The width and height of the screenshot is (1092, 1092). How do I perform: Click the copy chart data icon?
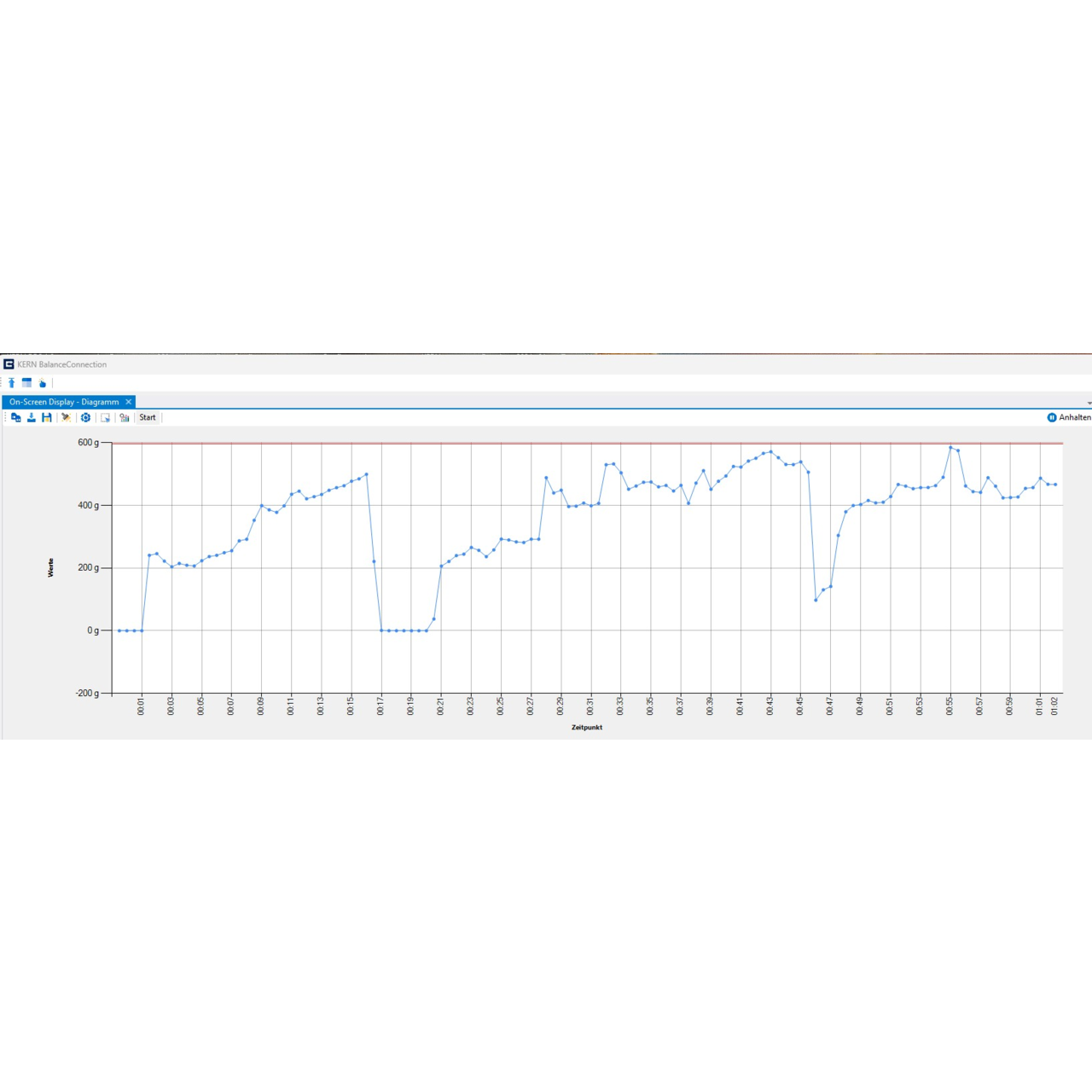click(x=15, y=417)
